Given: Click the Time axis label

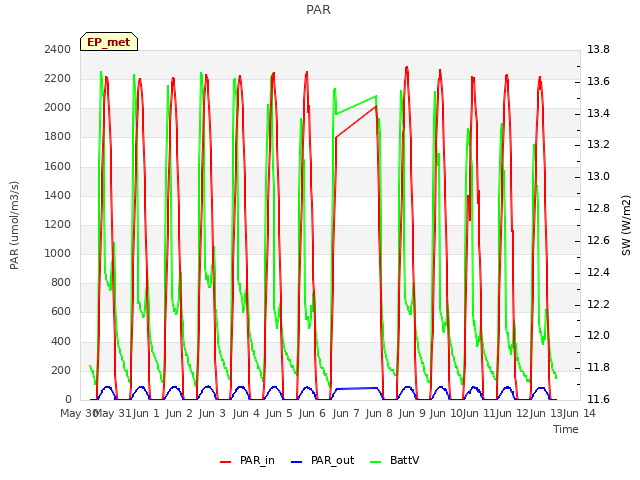Looking at the screenshot, I should (566, 429).
